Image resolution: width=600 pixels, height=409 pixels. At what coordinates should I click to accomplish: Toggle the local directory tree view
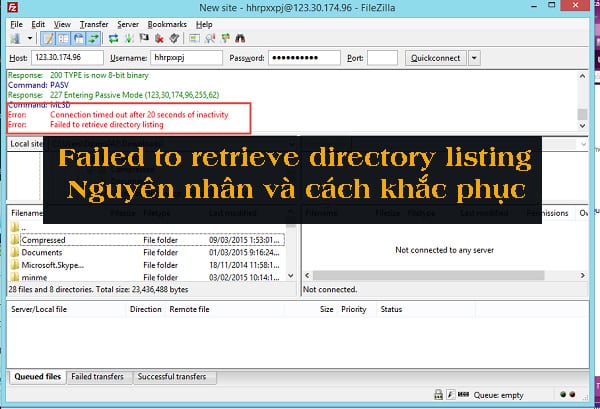[63, 38]
